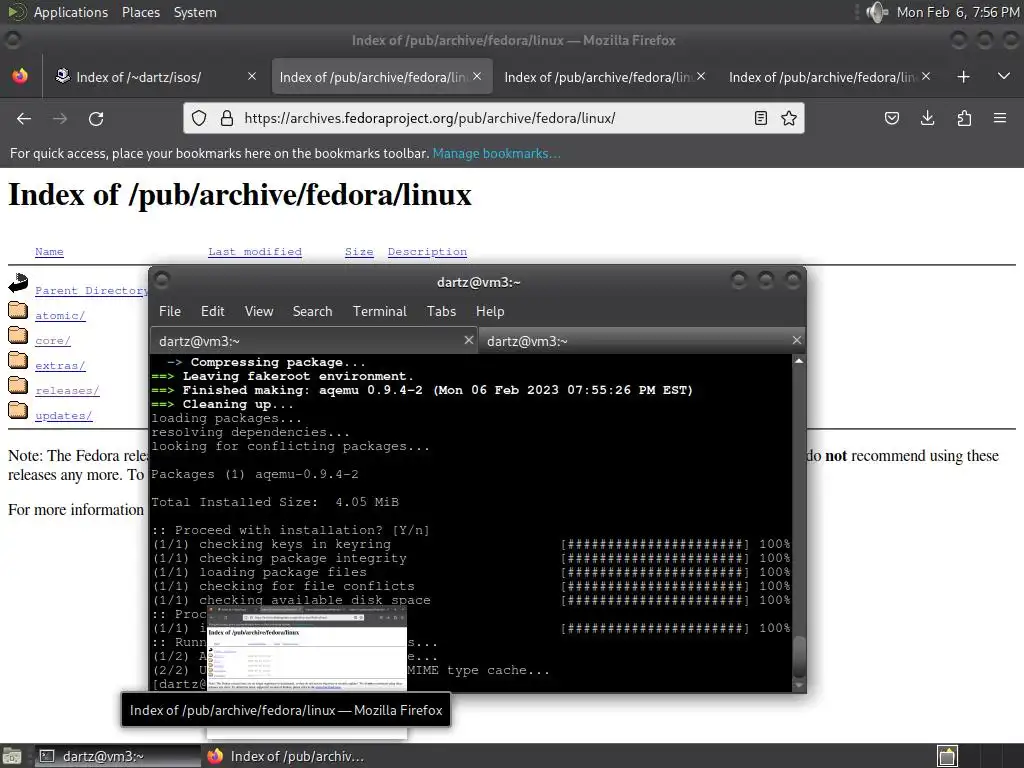Go back with Firefox back arrow
Image resolution: width=1024 pixels, height=768 pixels.
click(24, 118)
